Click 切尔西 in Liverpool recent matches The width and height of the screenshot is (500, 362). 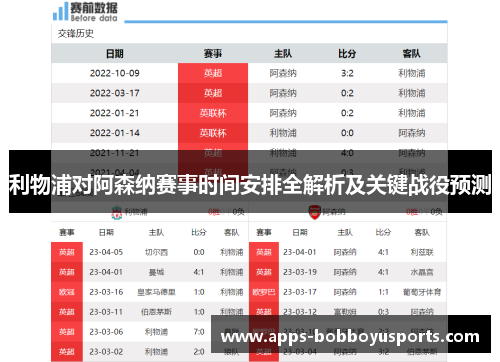pos(156,252)
